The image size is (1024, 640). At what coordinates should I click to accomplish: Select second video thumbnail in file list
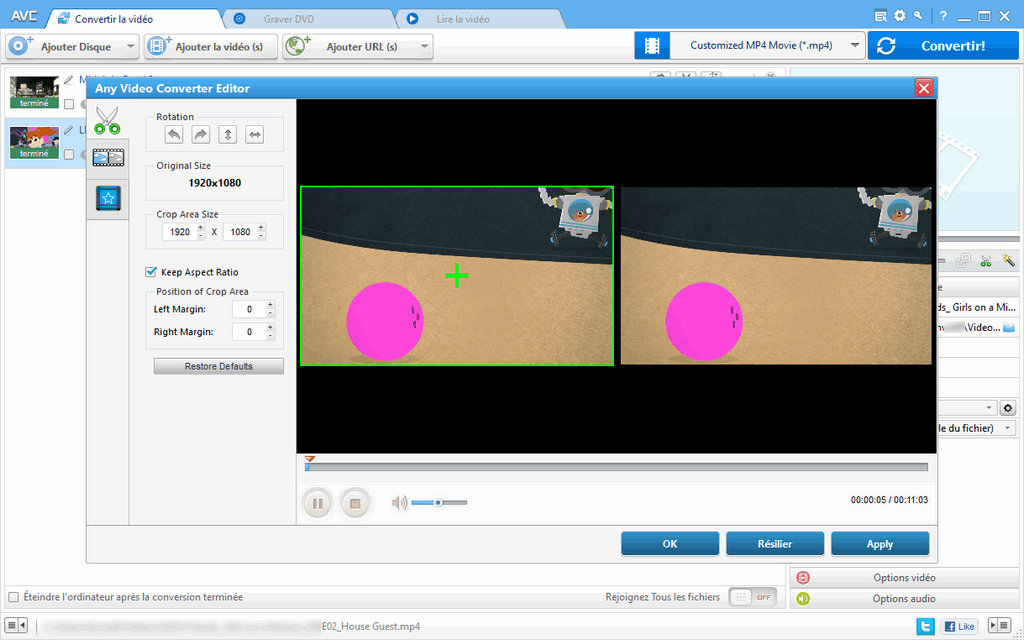[x=34, y=144]
